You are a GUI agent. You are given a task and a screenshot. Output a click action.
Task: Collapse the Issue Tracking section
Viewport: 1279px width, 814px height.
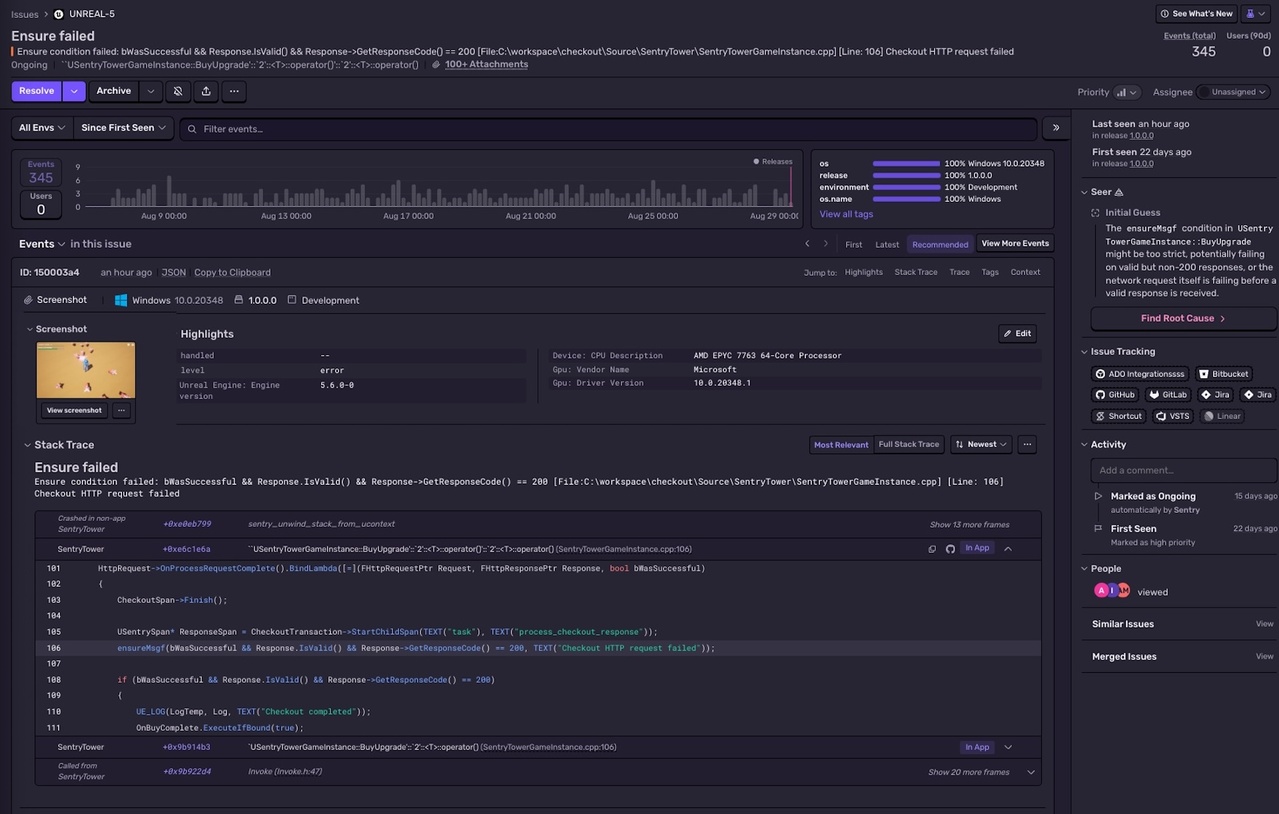(x=1084, y=352)
